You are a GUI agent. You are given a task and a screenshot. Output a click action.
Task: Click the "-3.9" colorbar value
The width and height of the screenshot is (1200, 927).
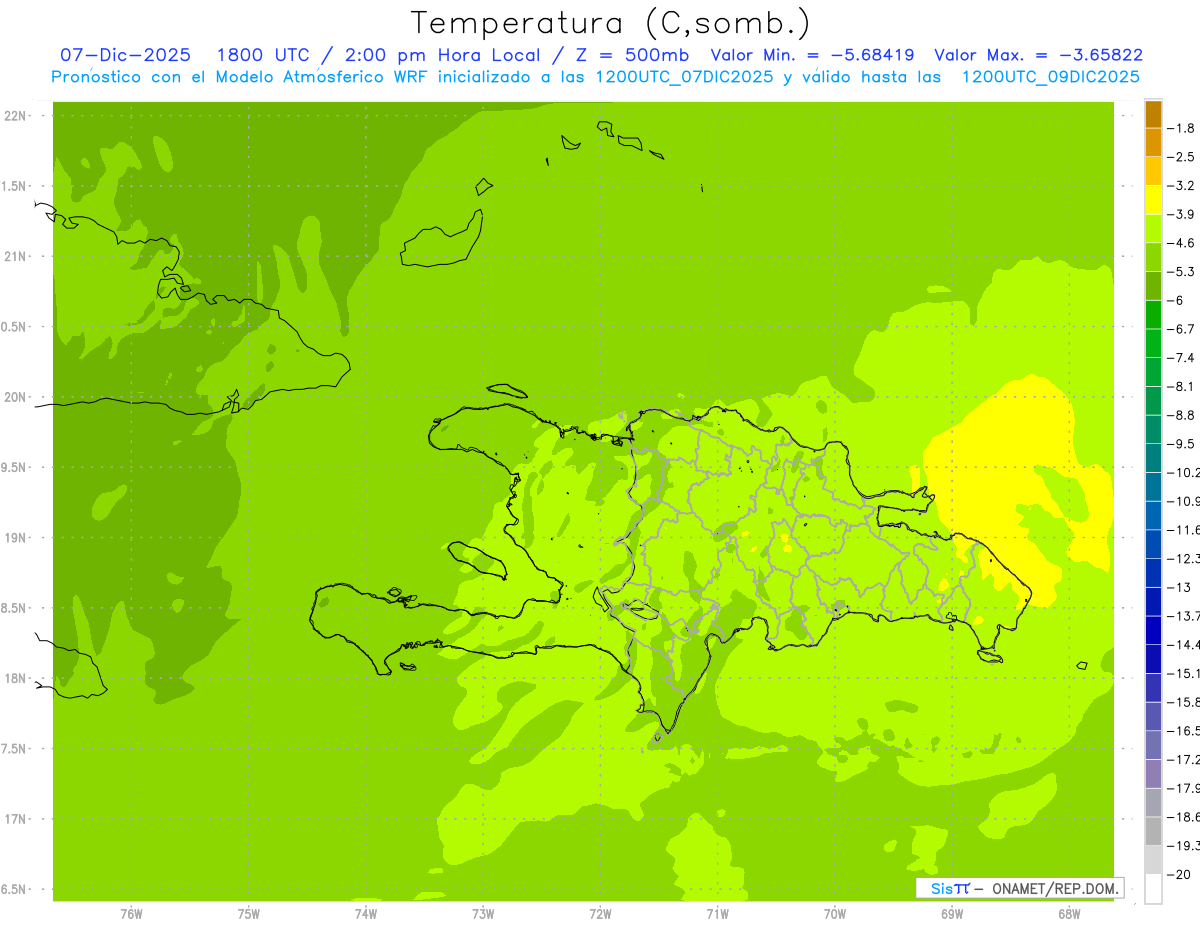coord(1181,214)
